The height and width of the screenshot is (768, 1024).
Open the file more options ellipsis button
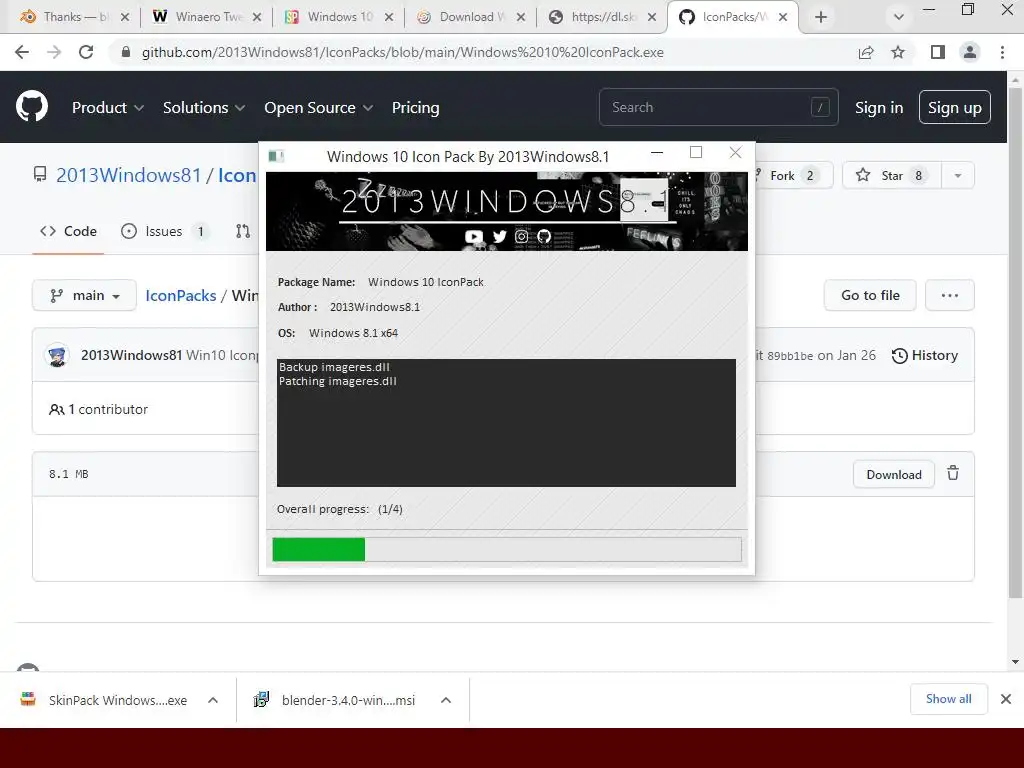click(950, 295)
